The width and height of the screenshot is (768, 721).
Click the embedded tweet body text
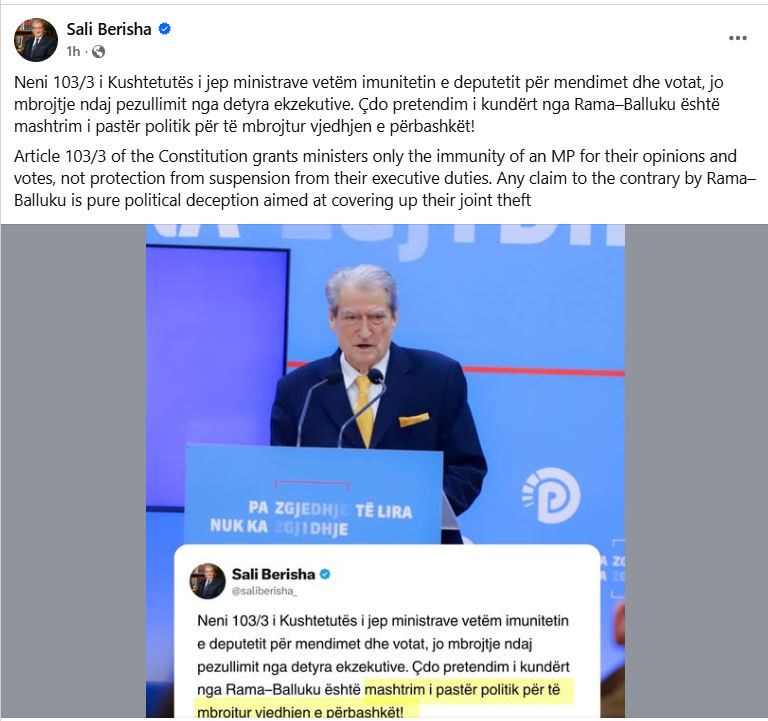384,666
